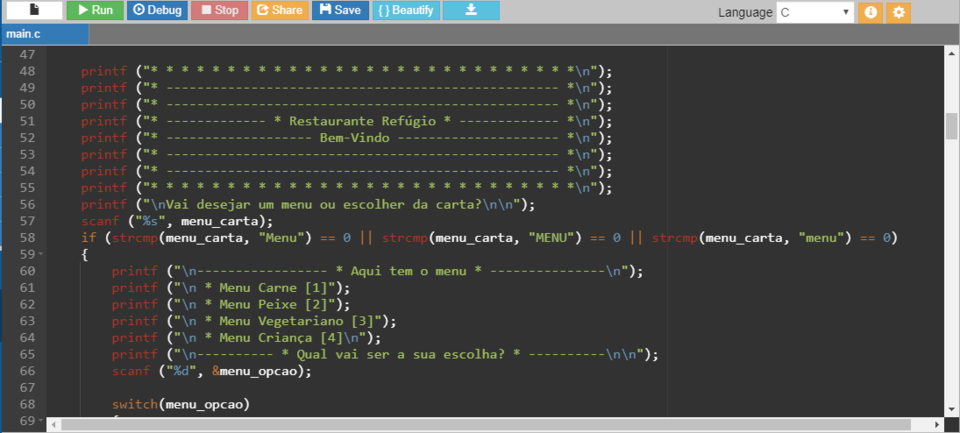Start the Debug session
Viewport: 960px width, 433px height.
pyautogui.click(x=157, y=11)
